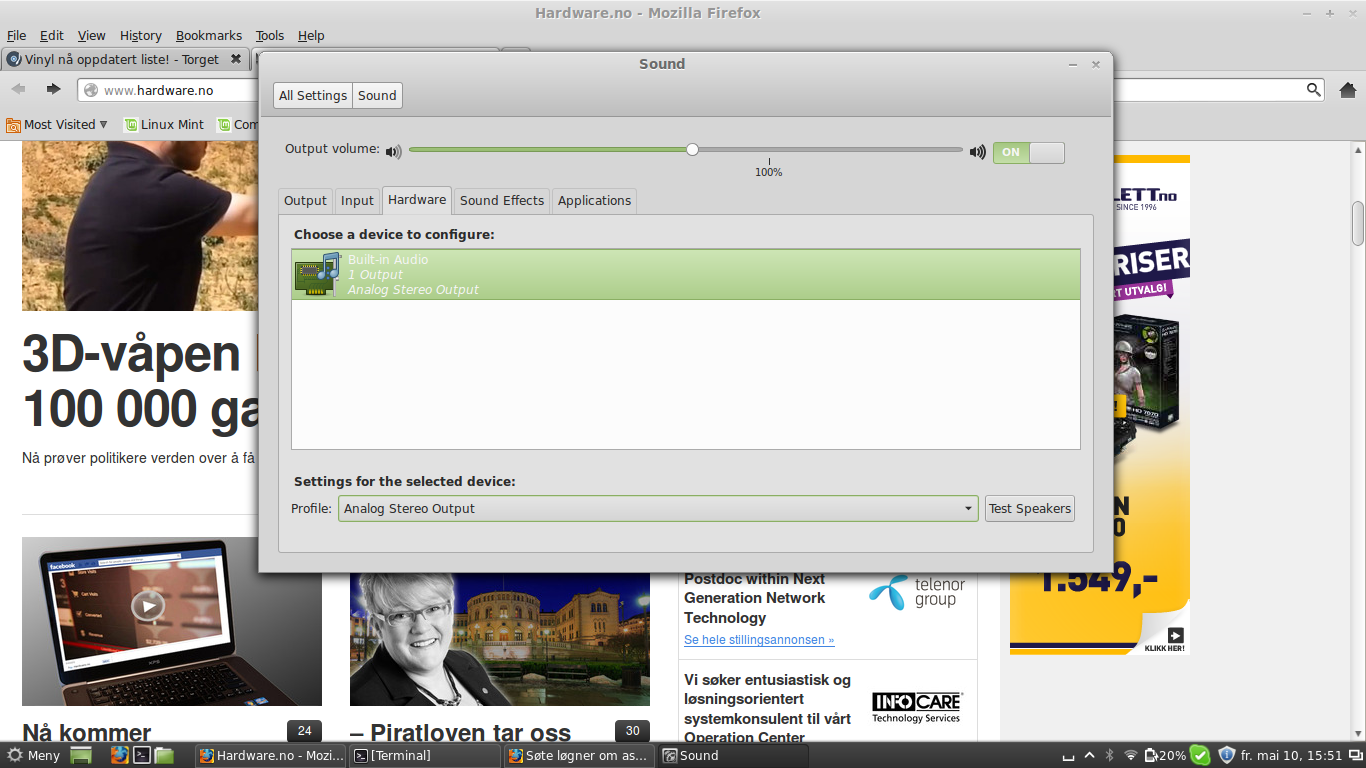Click the Built-in Audio sound card icon
The height and width of the screenshot is (768, 1366).
318,274
